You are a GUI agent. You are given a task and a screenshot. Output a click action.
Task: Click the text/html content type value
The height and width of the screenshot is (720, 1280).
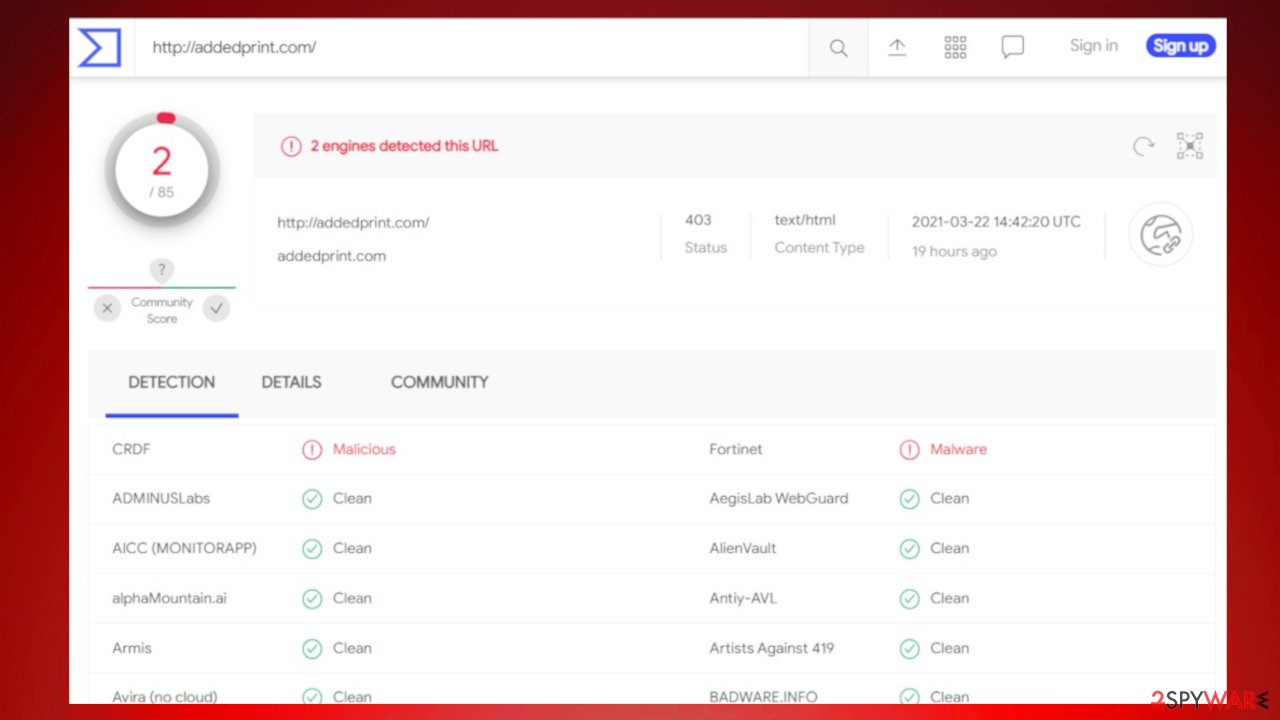pos(805,220)
